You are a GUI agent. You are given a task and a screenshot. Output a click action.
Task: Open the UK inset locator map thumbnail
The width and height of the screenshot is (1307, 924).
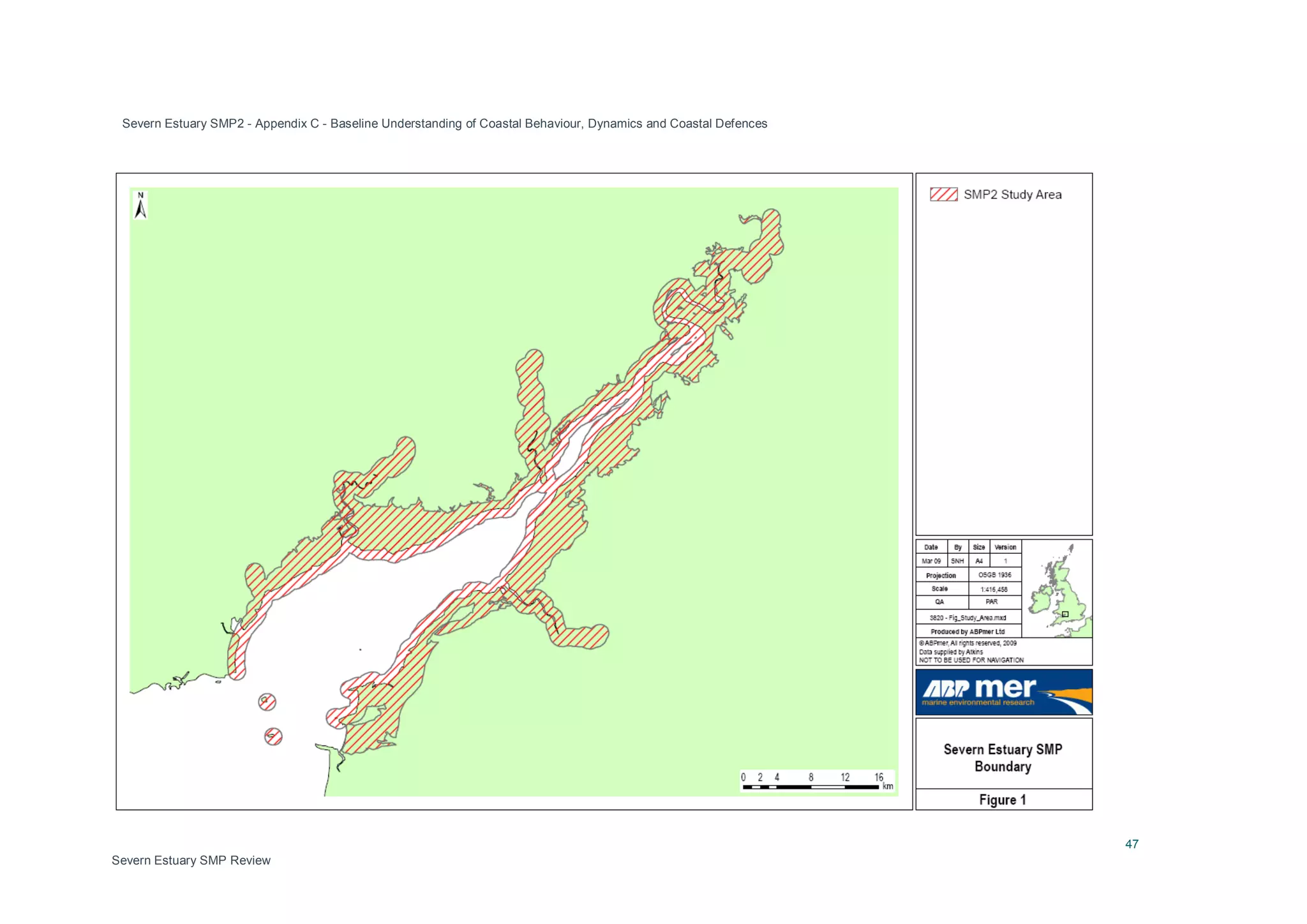tap(1057, 589)
